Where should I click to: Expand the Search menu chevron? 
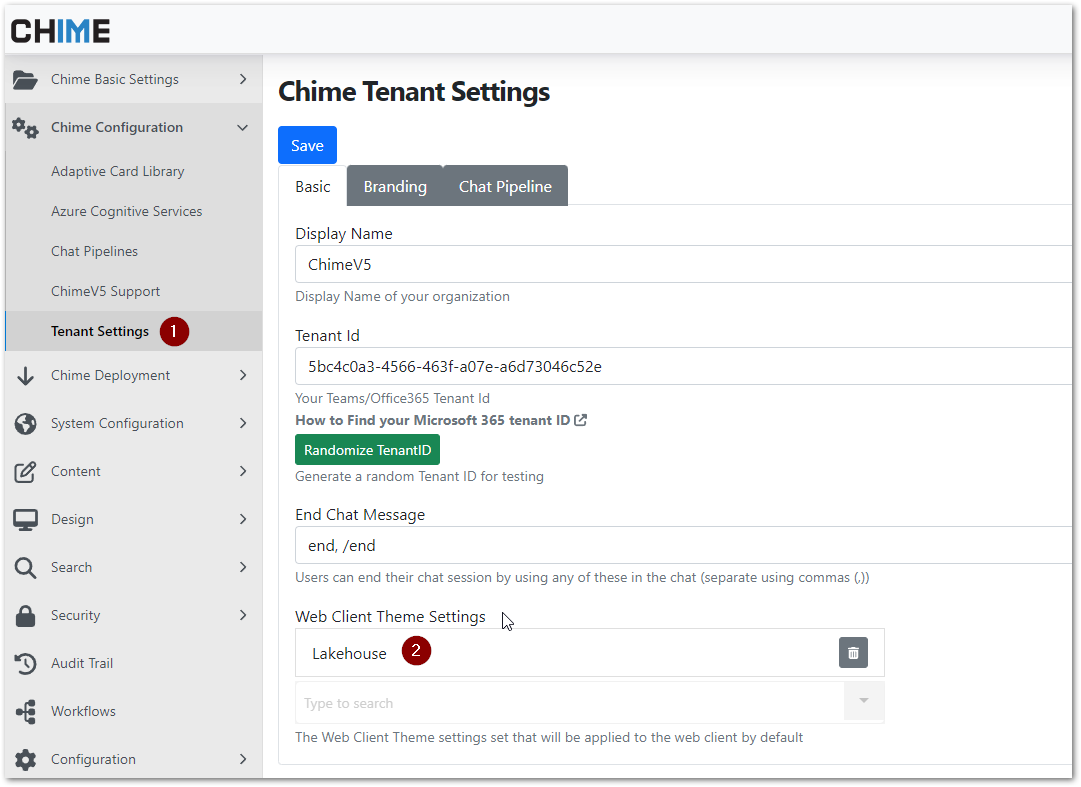coord(242,568)
